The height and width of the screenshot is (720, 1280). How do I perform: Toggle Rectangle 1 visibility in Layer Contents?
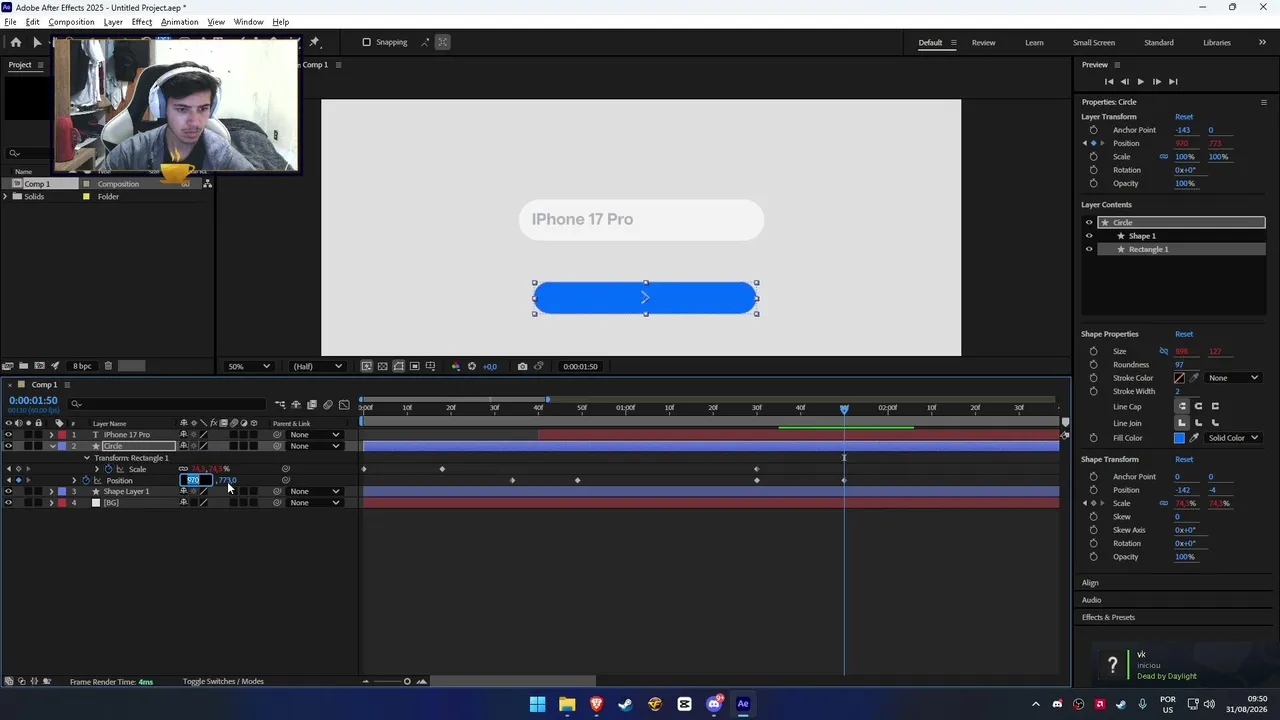pyautogui.click(x=1089, y=249)
